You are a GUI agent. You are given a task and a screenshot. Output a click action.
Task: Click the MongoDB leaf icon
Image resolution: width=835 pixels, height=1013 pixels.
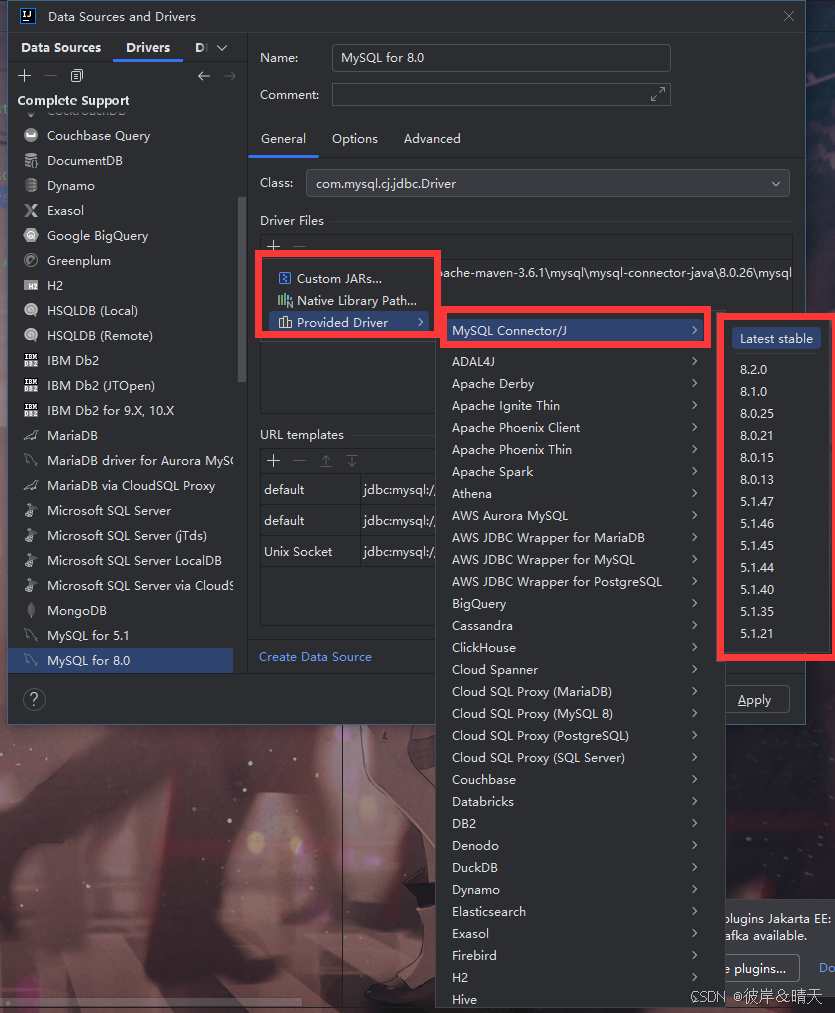[30, 611]
